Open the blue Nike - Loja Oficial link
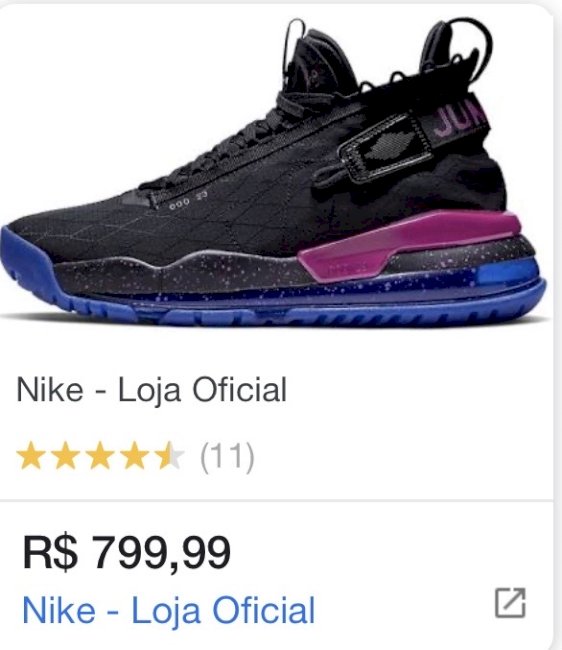The image size is (562, 650). click(169, 610)
